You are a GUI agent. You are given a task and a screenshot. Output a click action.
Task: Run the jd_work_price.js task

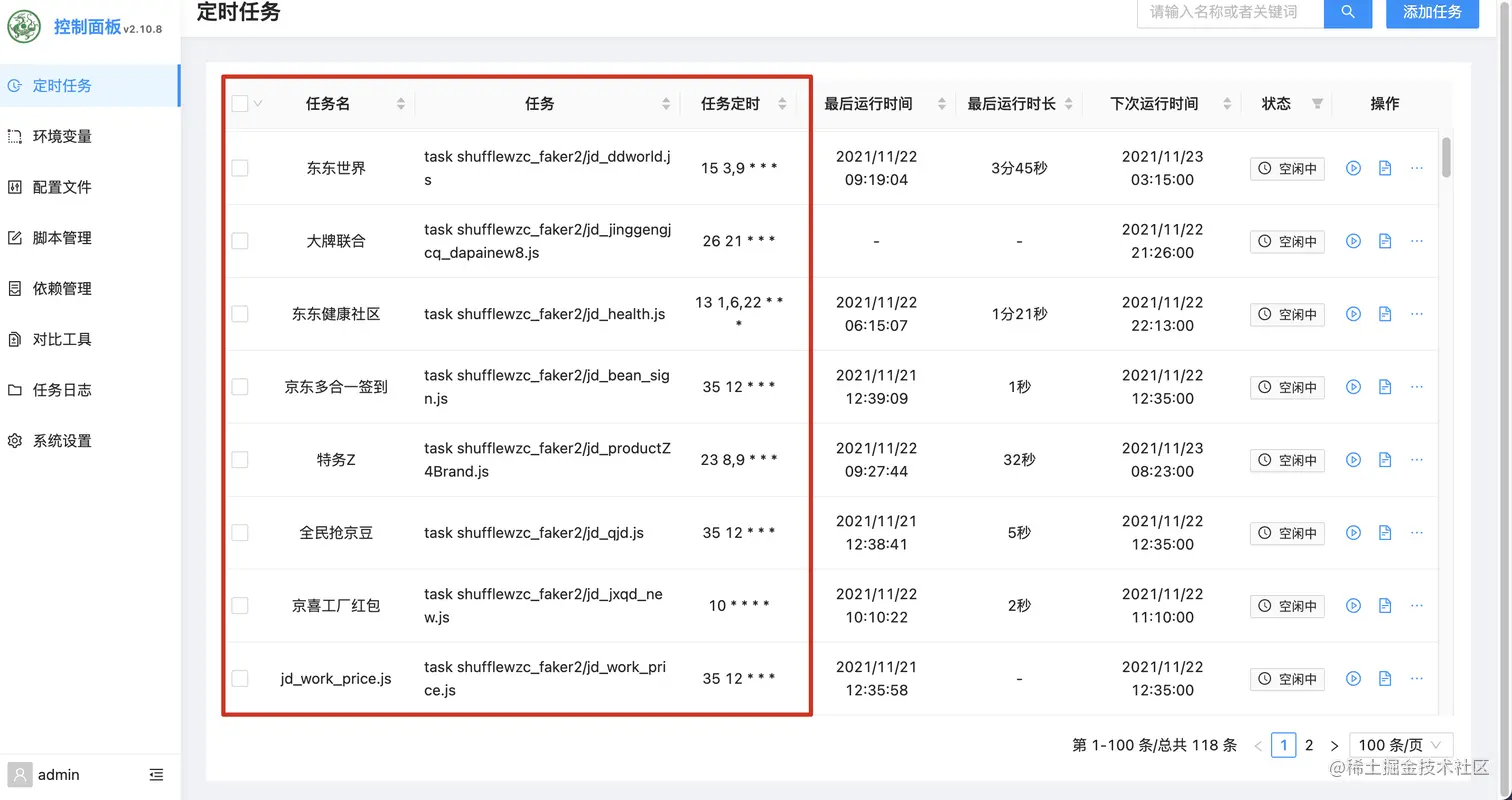click(x=1353, y=679)
